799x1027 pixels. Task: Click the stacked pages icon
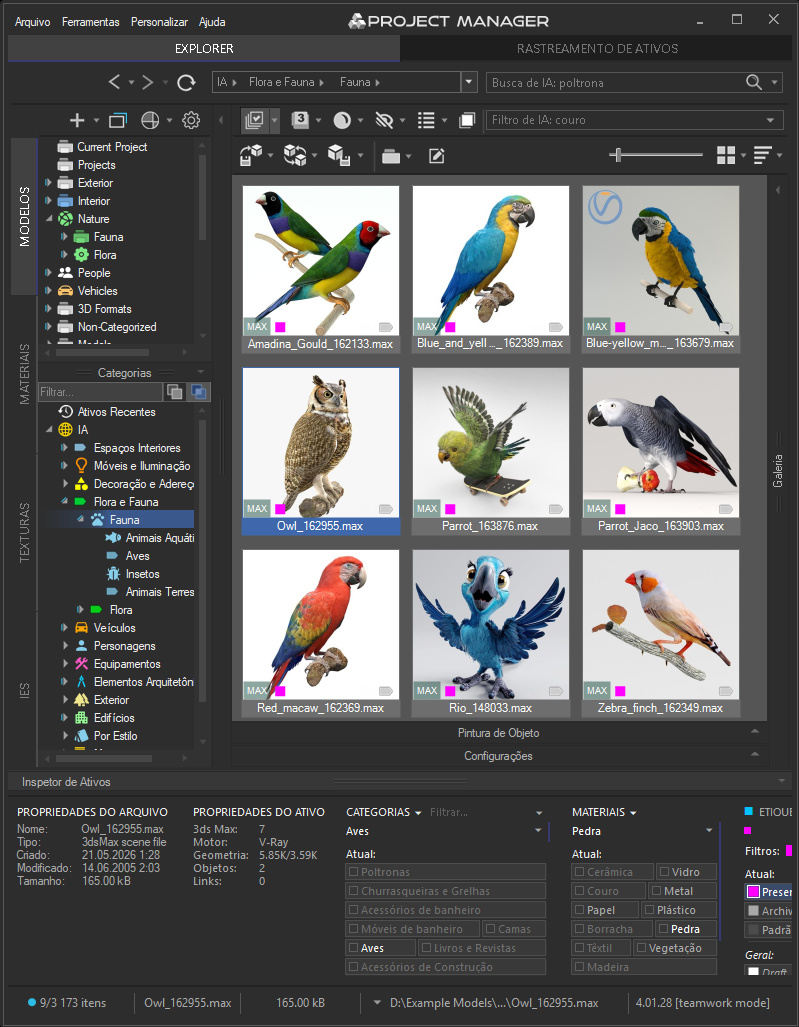[x=467, y=120]
